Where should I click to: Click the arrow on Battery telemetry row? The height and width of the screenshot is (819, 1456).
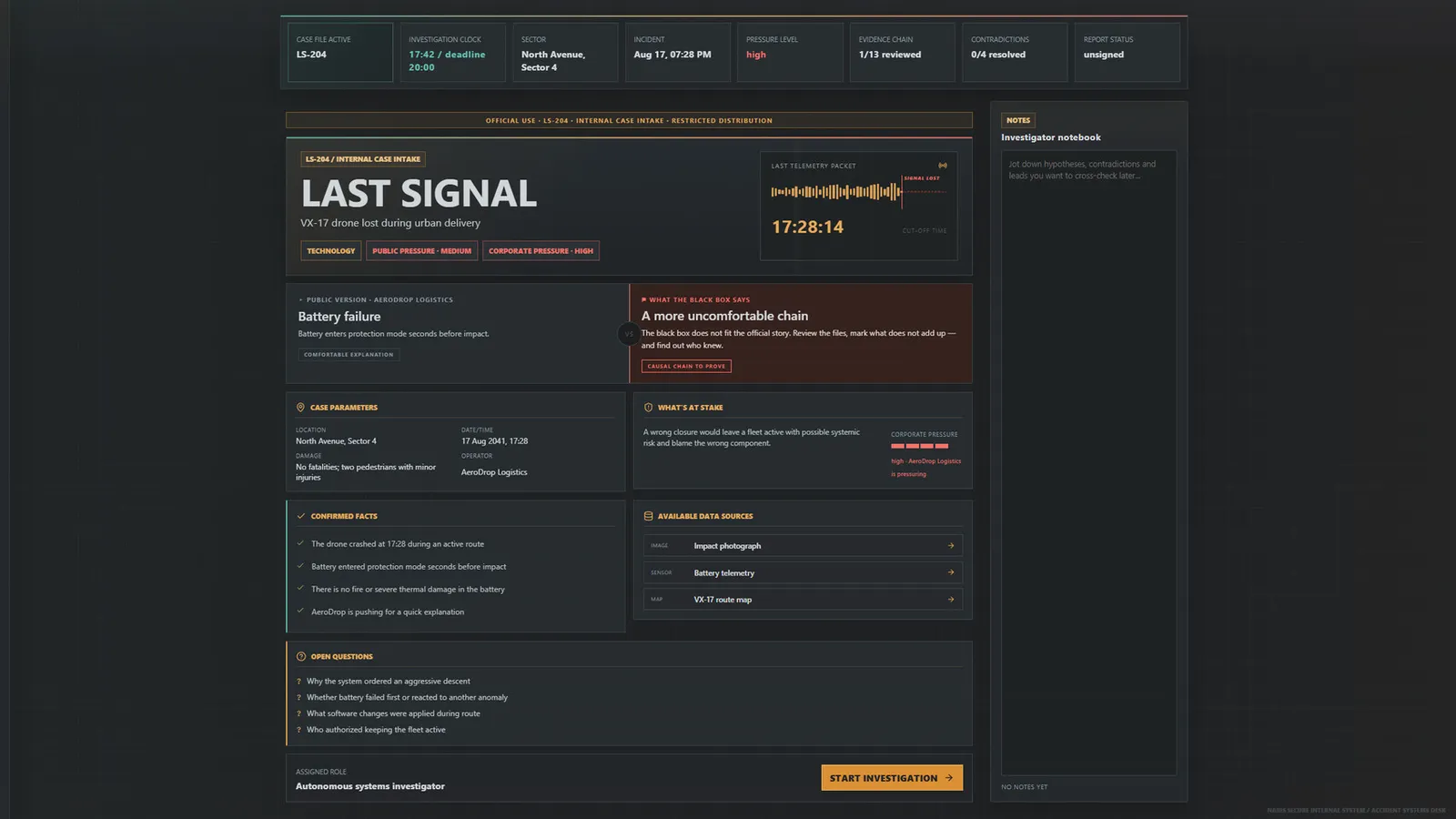point(951,572)
